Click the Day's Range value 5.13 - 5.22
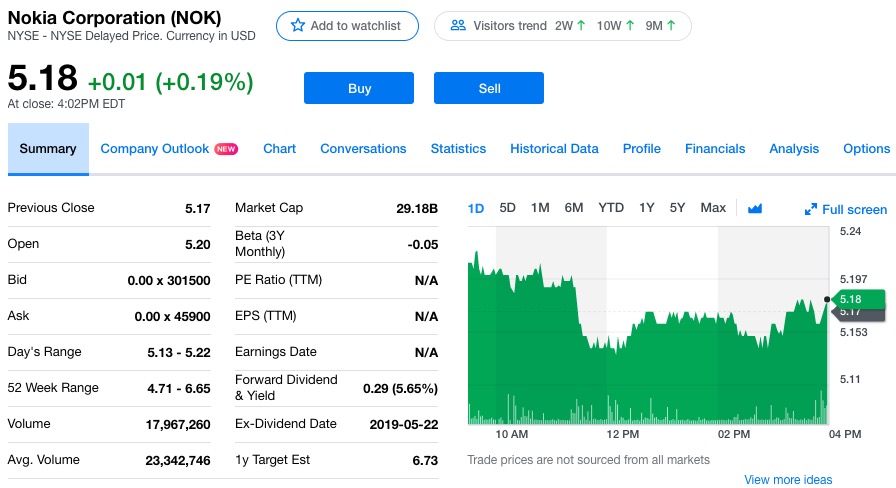This screenshot has height=488, width=896. [179, 353]
